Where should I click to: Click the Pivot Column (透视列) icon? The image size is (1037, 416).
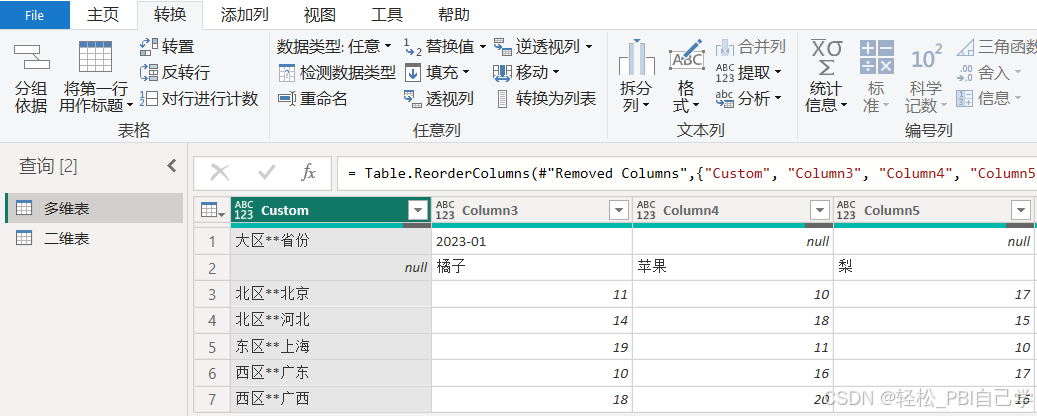413,99
